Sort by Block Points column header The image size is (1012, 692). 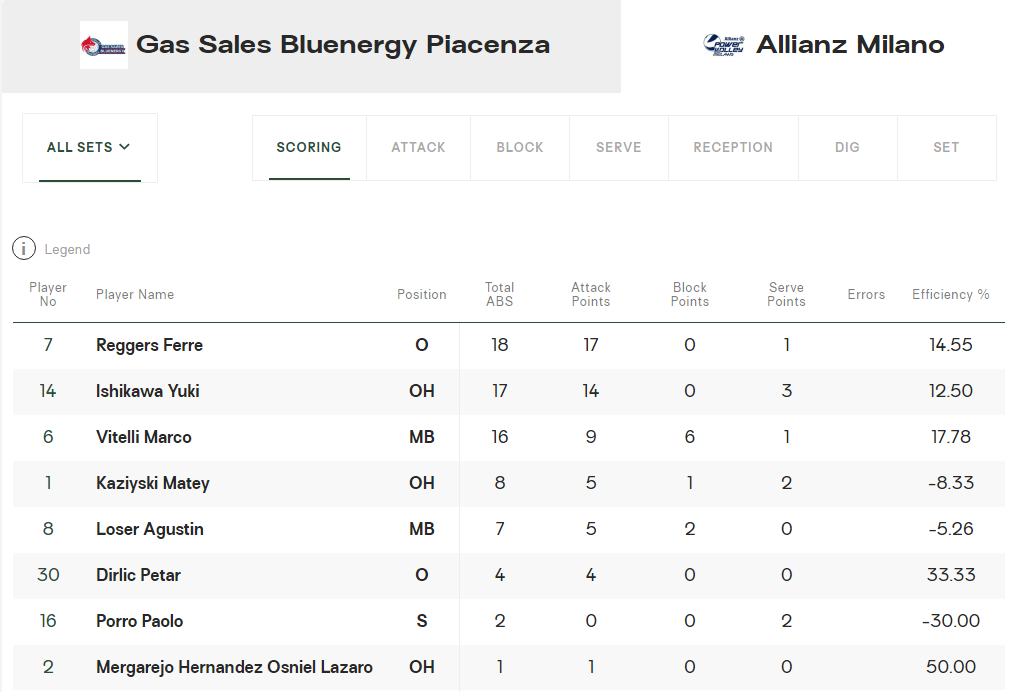click(690, 294)
